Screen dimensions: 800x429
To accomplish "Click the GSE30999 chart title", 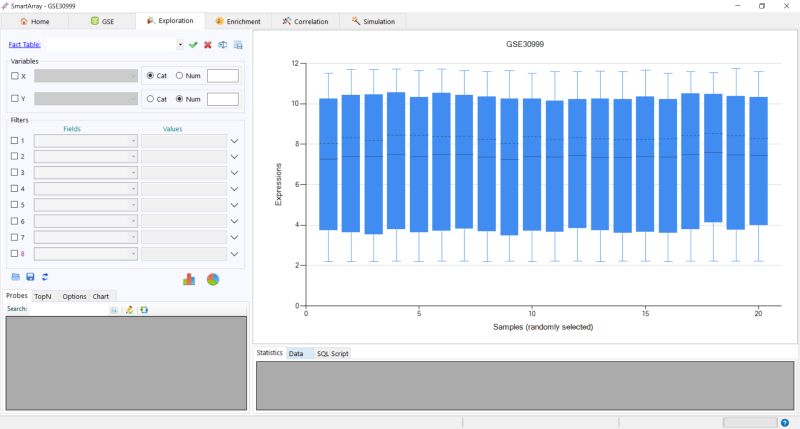I will 525,44.
